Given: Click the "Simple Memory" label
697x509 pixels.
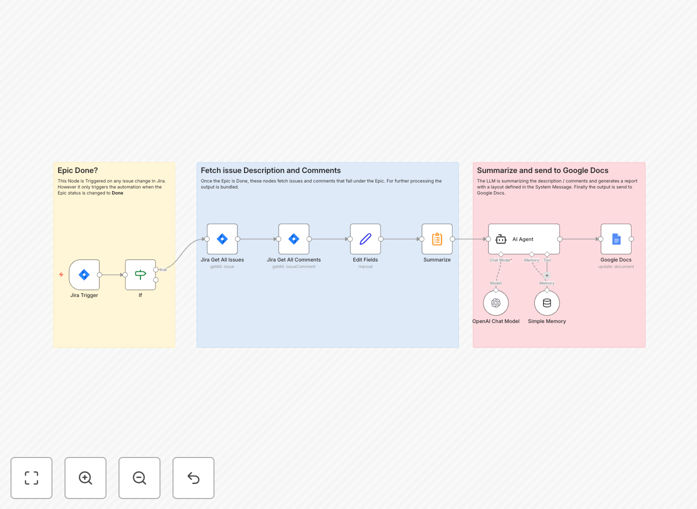Looking at the screenshot, I should tap(547, 321).
